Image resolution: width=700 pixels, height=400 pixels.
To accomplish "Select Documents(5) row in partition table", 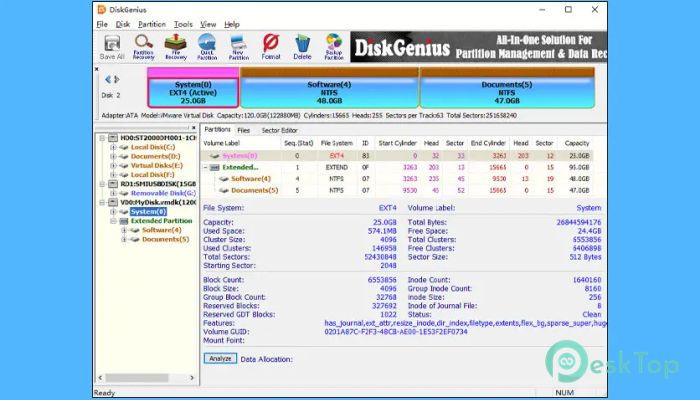I will click(396, 190).
